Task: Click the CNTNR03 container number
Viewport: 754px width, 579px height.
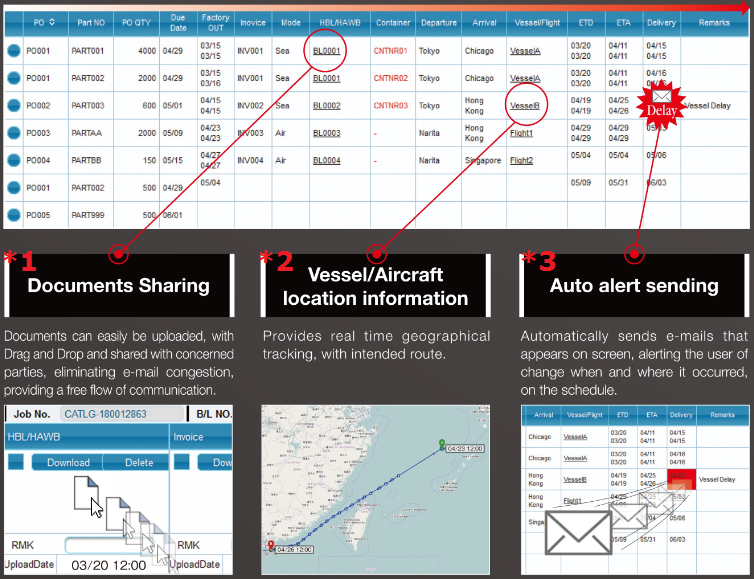Action: pyautogui.click(x=389, y=106)
